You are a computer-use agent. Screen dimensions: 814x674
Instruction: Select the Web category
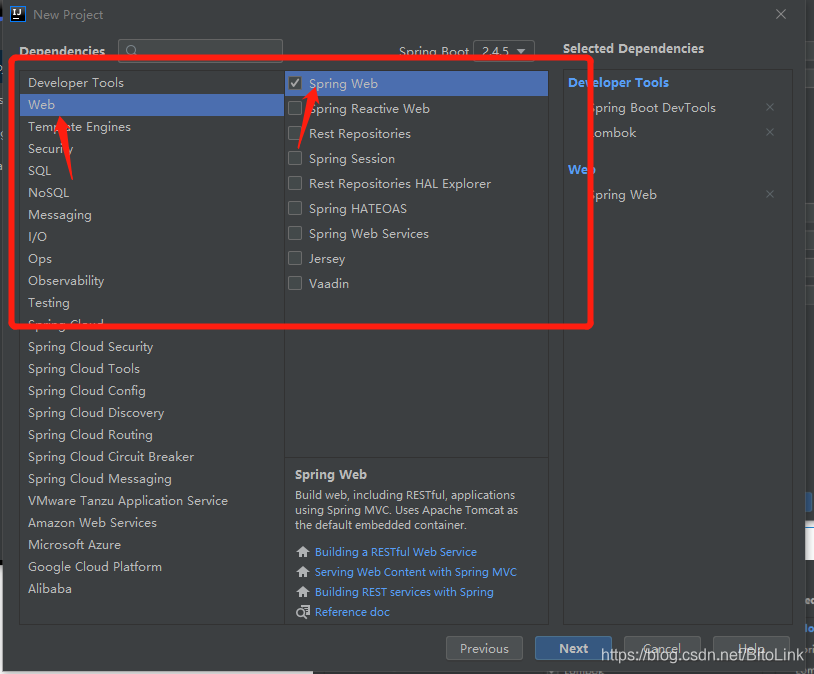tap(152, 104)
